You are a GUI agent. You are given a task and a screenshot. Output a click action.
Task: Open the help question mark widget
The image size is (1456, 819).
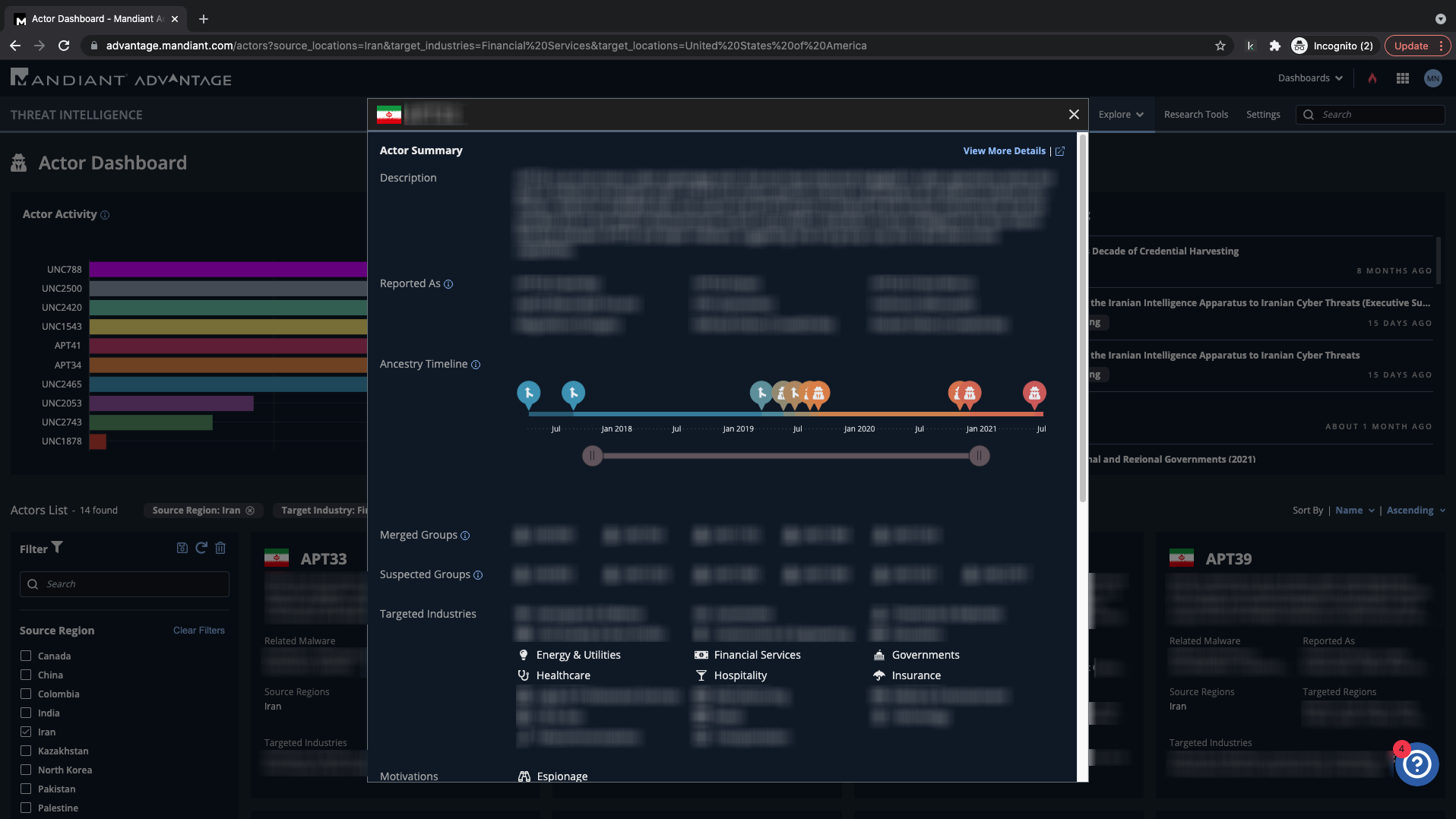tap(1416, 764)
